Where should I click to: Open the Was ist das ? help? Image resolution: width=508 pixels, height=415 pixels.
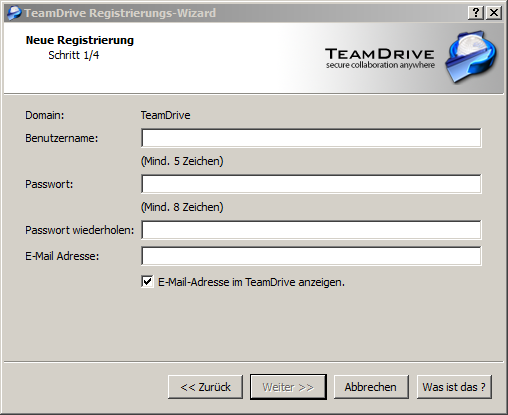point(454,387)
